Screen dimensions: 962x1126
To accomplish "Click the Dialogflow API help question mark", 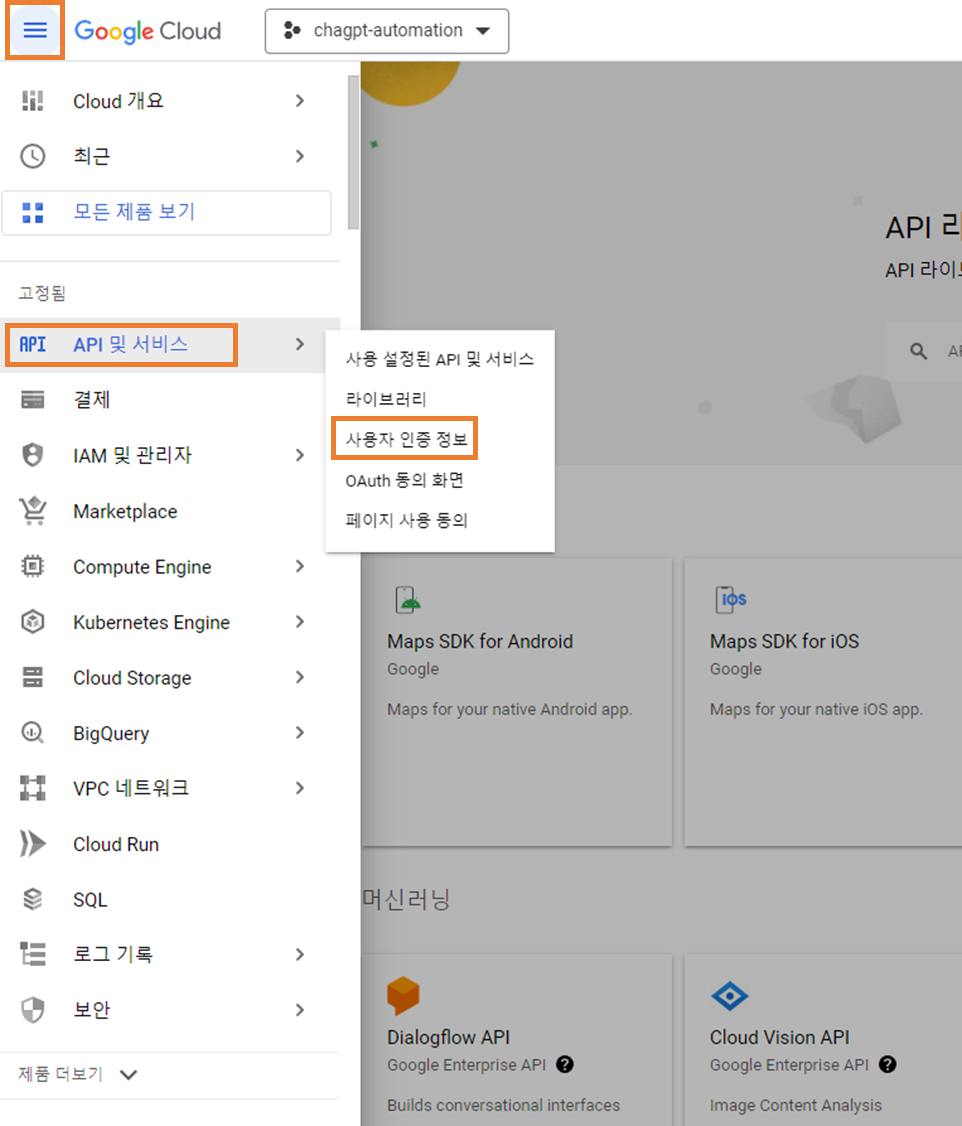I will click(565, 1064).
